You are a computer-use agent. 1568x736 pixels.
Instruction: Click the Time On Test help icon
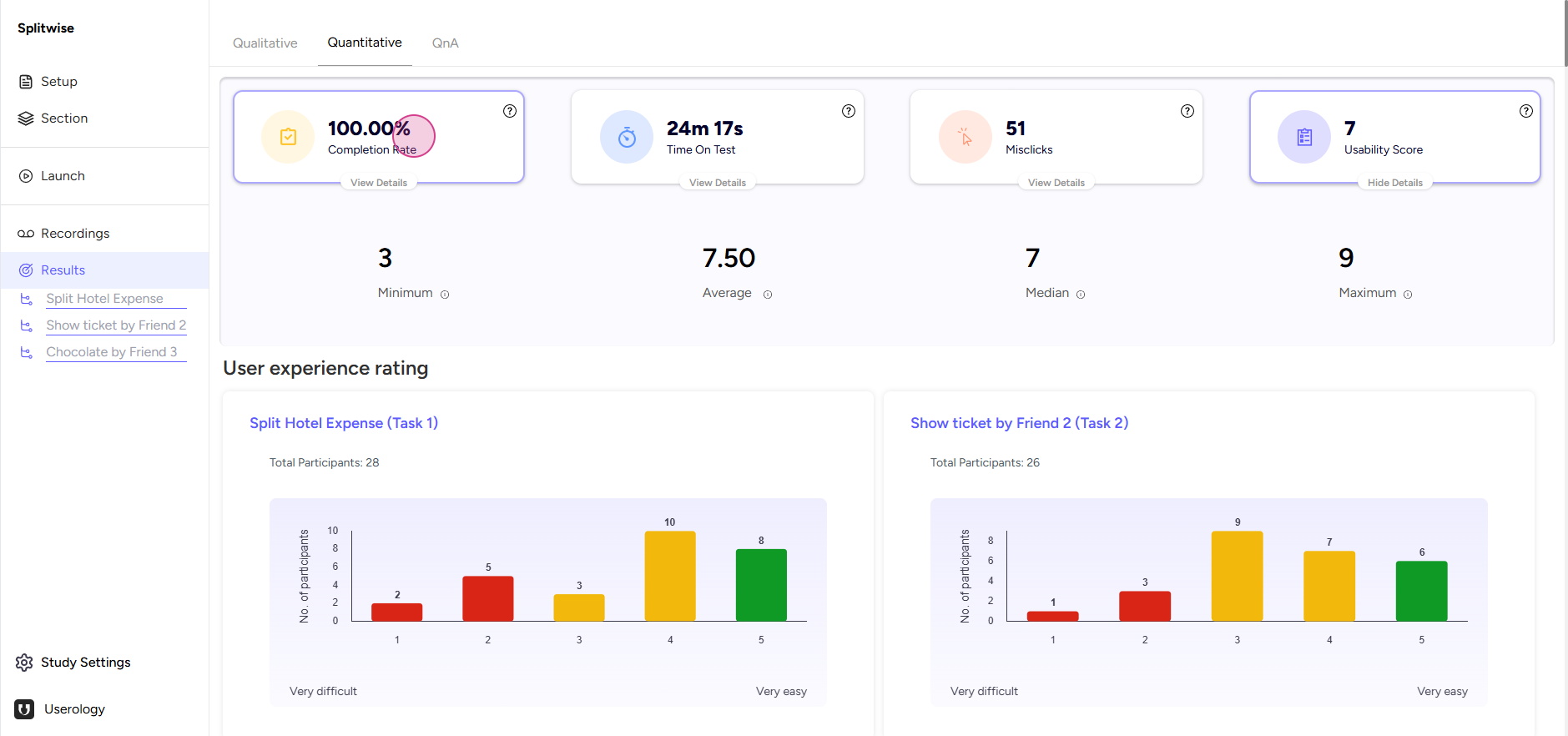tap(849, 111)
